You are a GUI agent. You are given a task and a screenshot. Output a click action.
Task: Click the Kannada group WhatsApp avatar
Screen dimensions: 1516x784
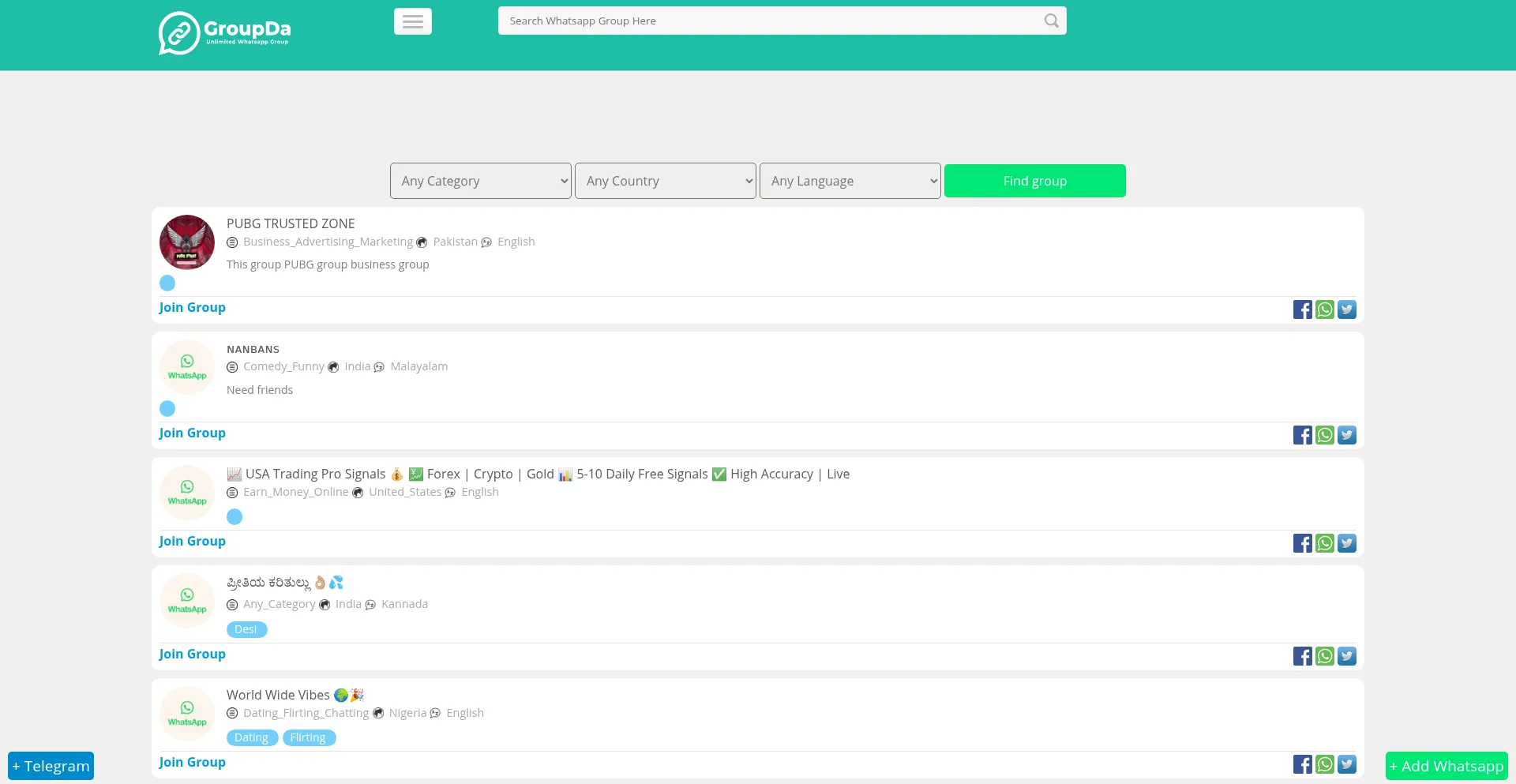(x=187, y=601)
